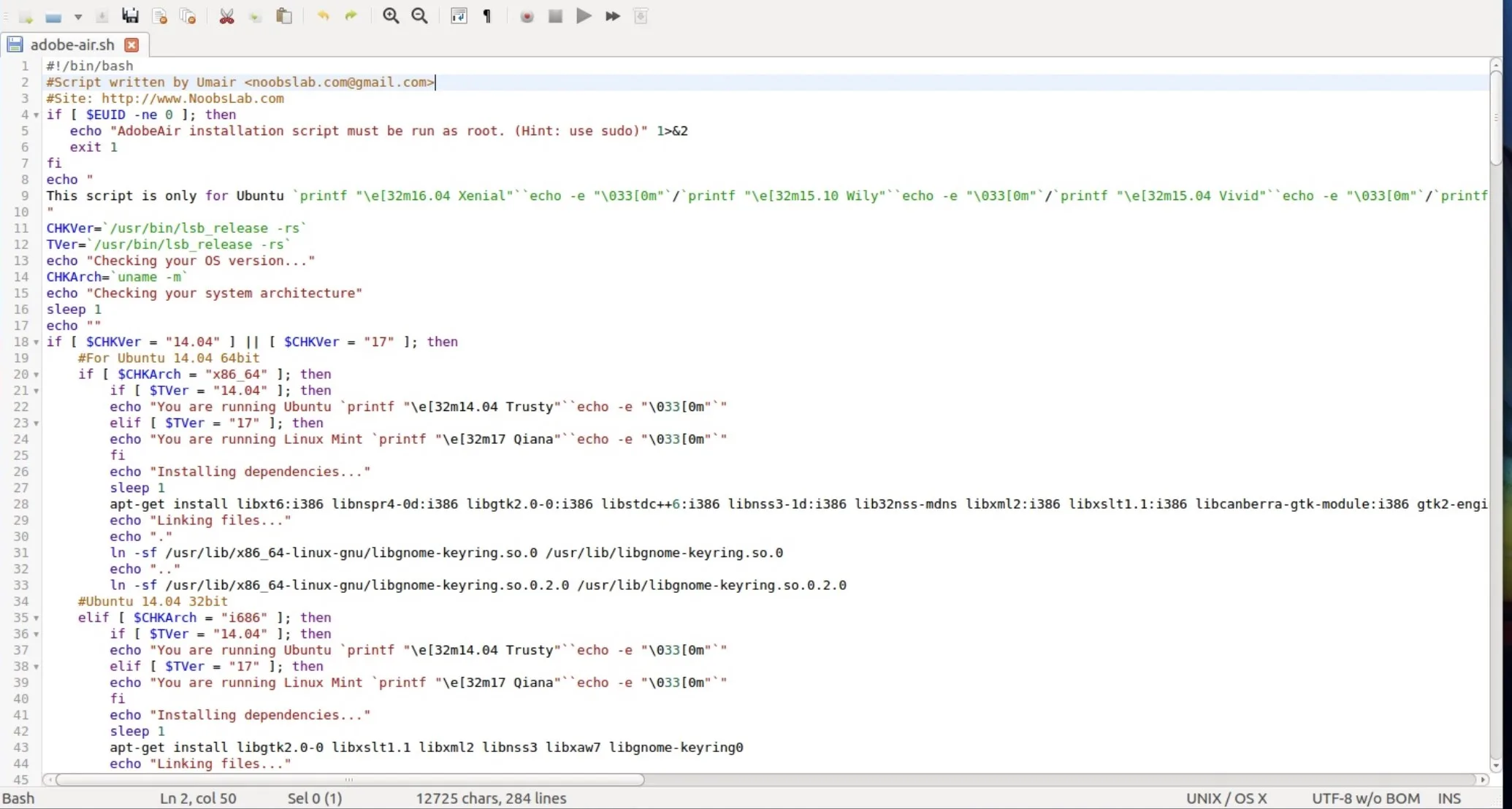Click the Close All documents icon
This screenshot has height=809, width=1512.
pyautogui.click(x=188, y=16)
